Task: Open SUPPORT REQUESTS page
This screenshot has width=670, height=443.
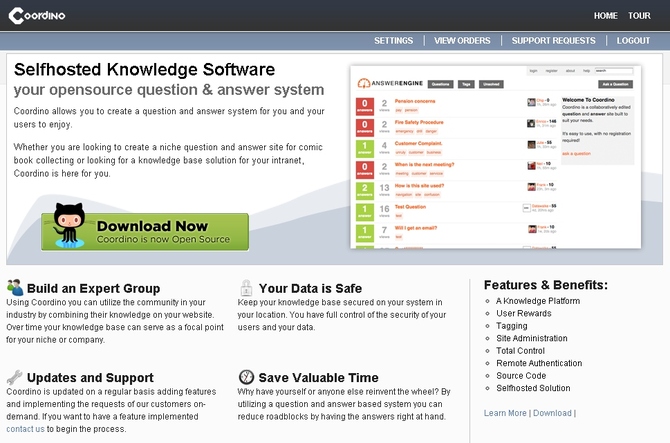Action: [x=553, y=41]
